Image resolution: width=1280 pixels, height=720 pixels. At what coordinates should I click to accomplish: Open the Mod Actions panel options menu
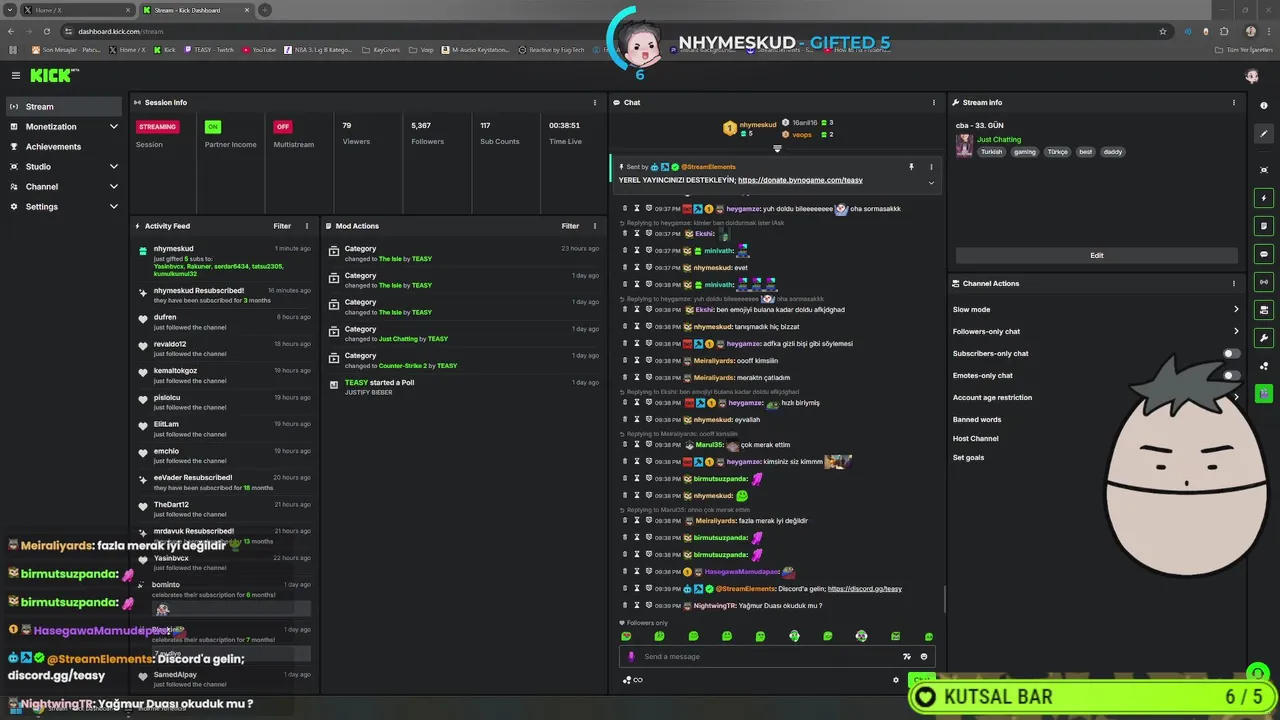coord(595,226)
